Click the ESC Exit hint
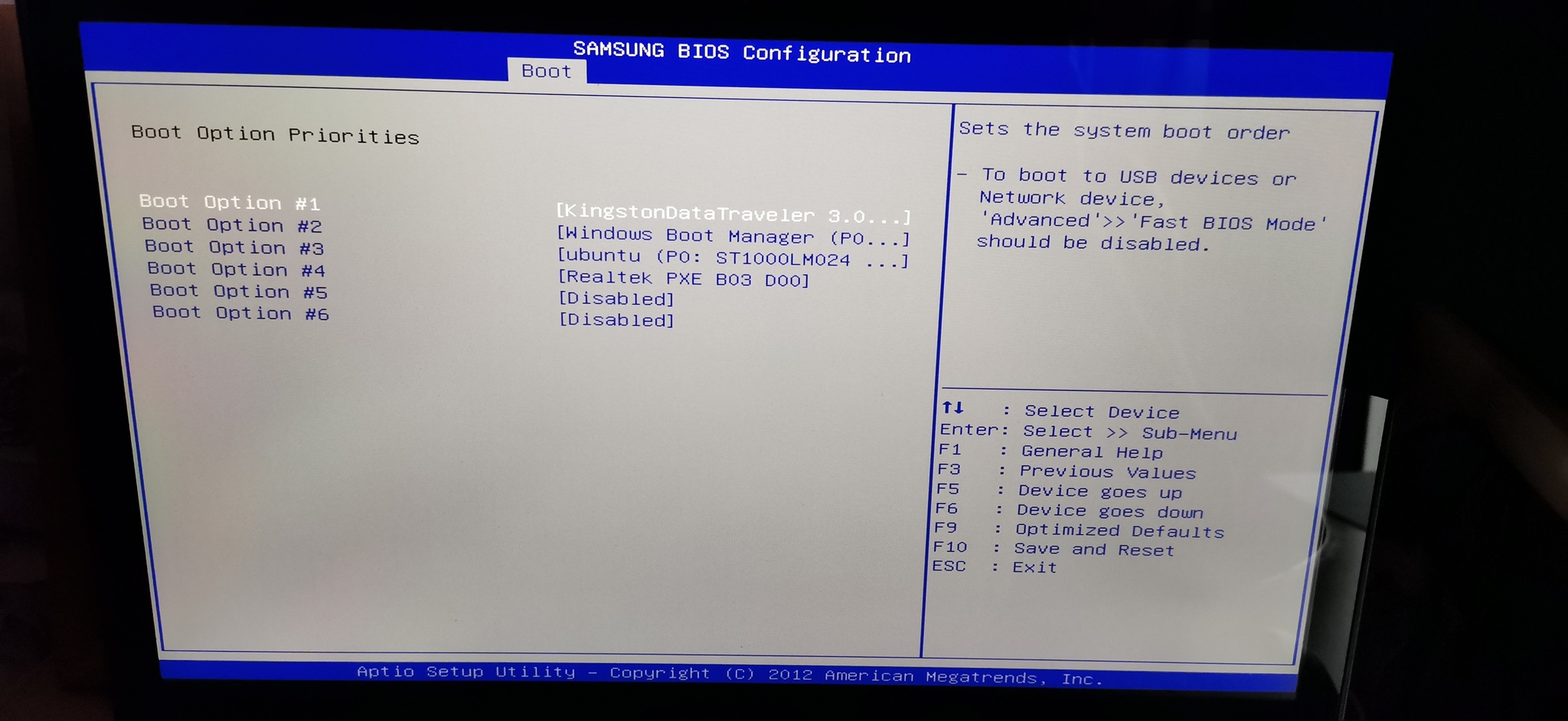 (x=995, y=567)
